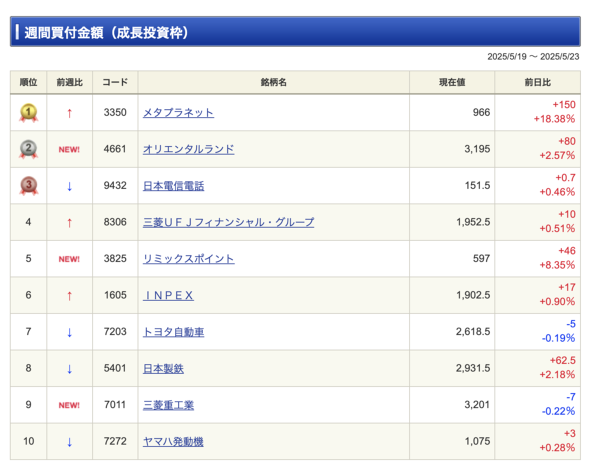The image size is (590, 464).
Task: Click current price 1,075
Action: click(x=477, y=441)
